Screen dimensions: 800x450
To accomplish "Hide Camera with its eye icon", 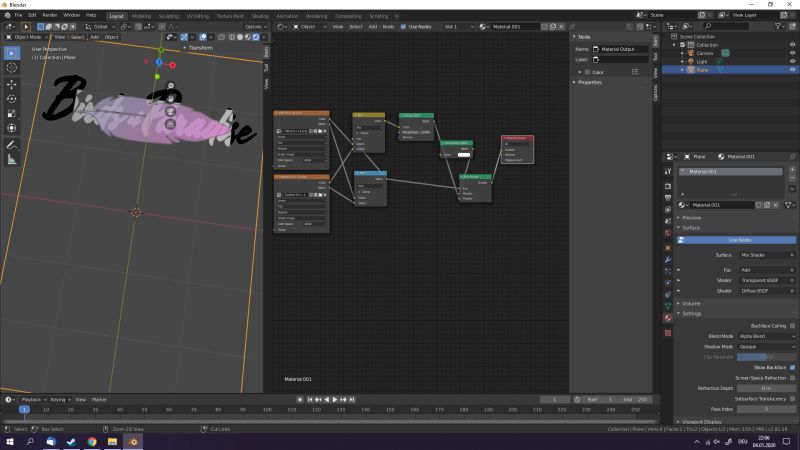I will [792, 53].
